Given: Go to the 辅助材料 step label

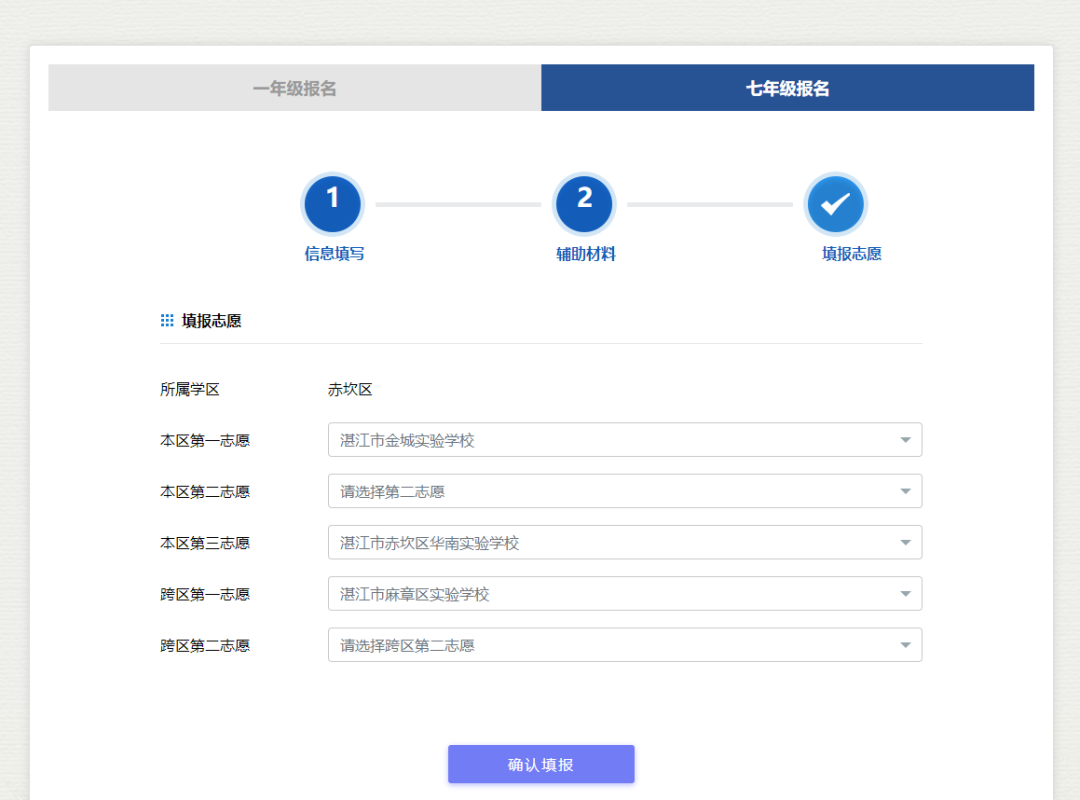Looking at the screenshot, I should [x=586, y=254].
